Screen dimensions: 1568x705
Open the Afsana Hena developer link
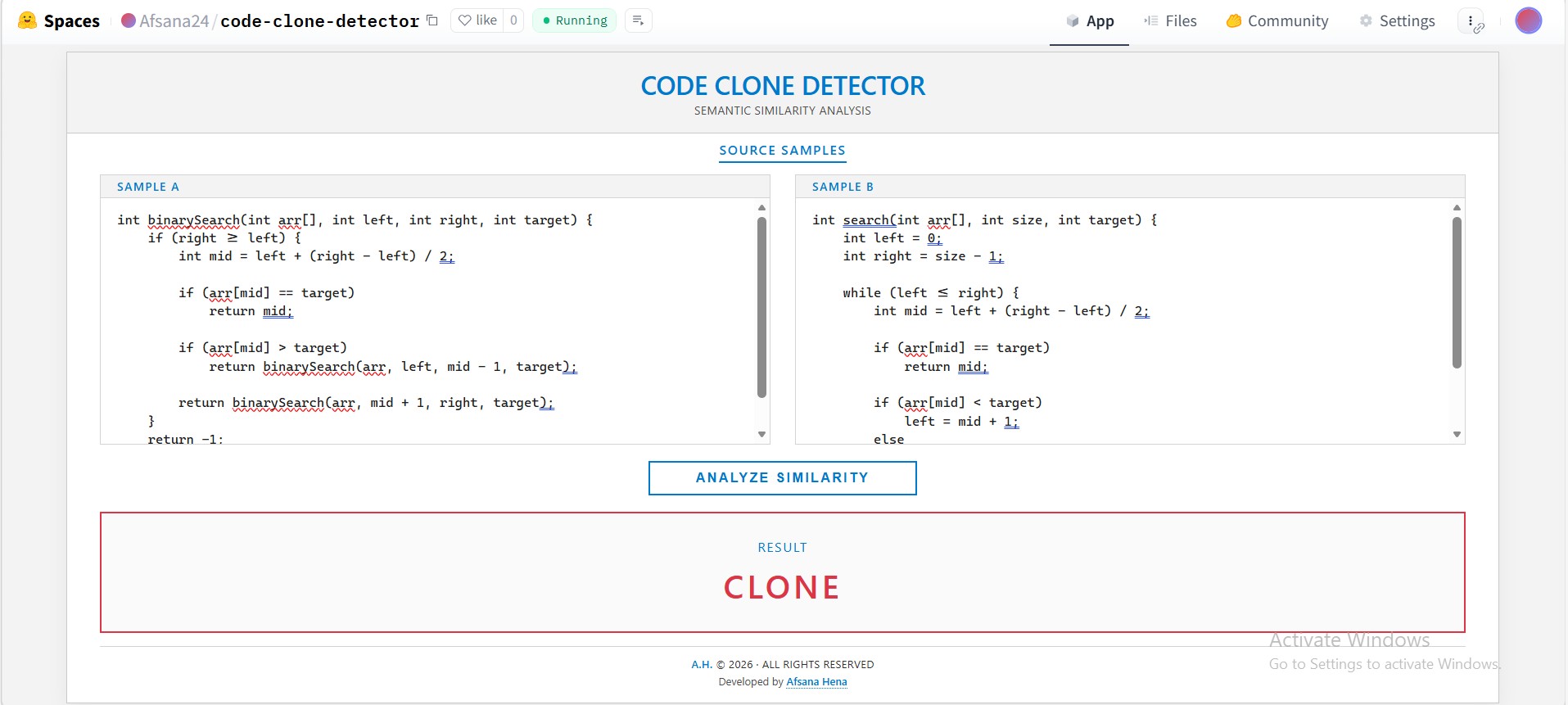(x=816, y=682)
